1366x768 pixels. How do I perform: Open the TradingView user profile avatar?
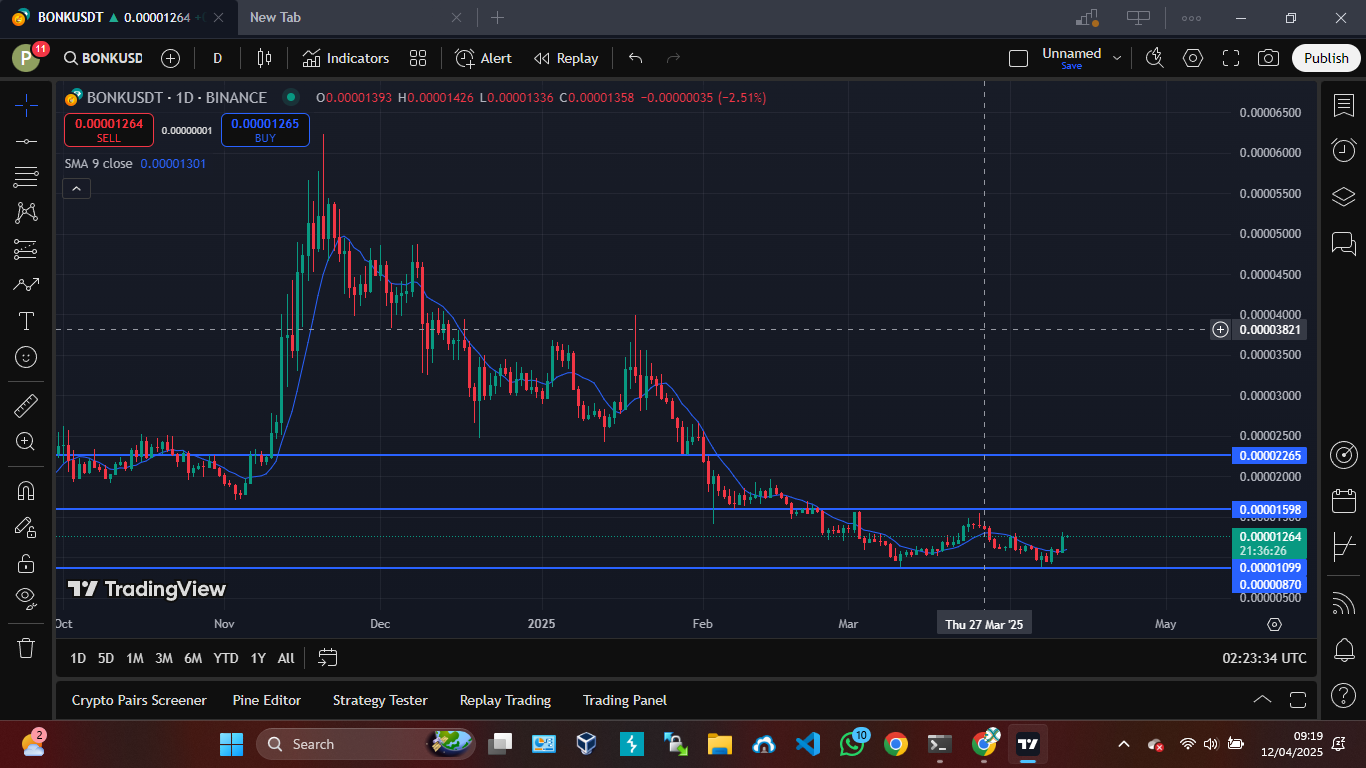coord(26,58)
